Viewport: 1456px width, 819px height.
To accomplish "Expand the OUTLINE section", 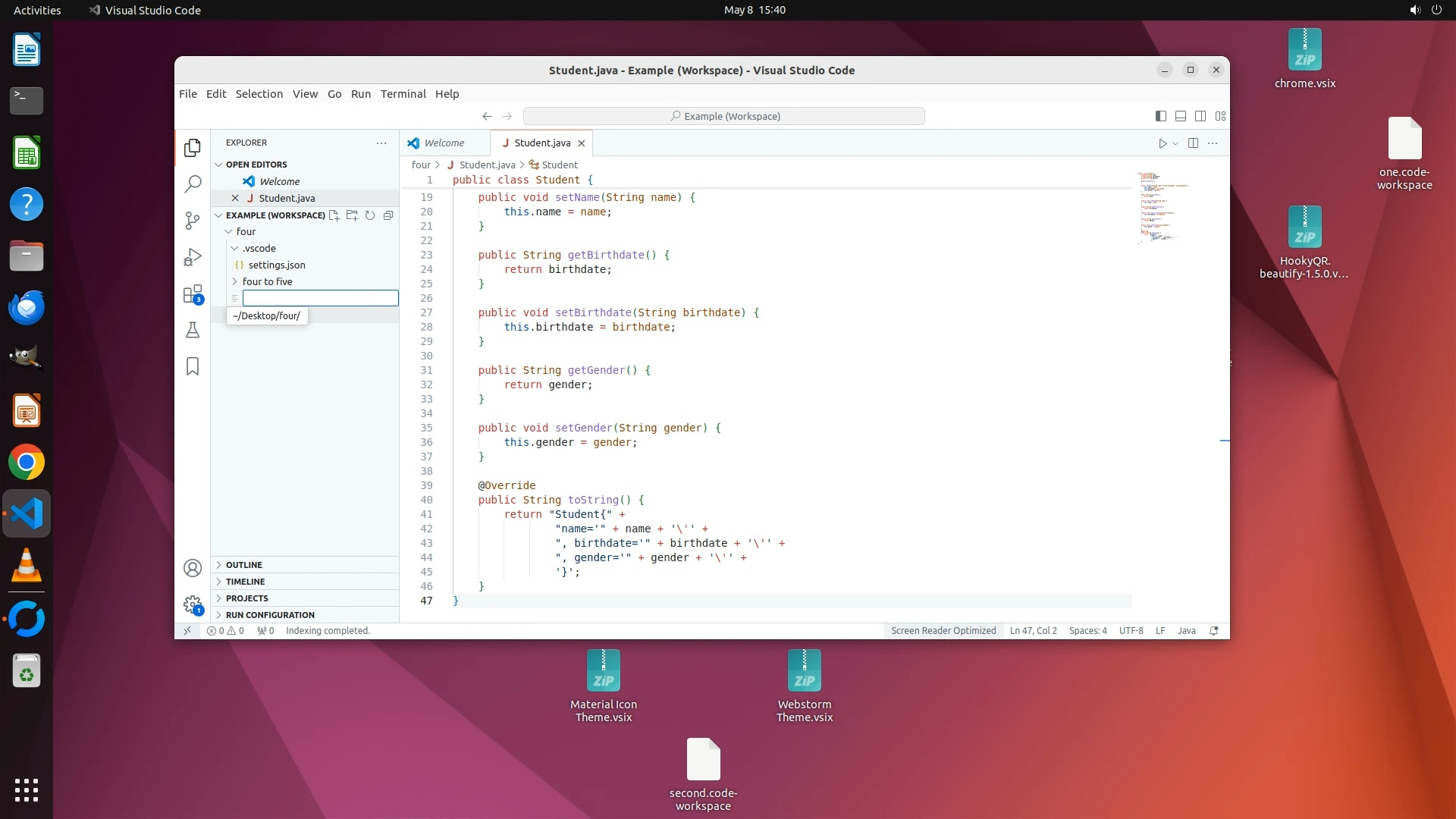I will [244, 565].
